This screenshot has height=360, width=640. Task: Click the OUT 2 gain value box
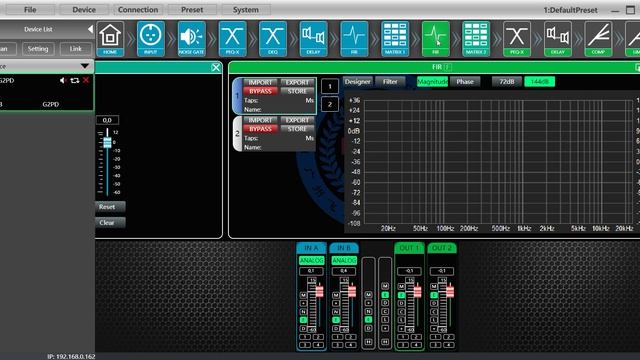[442, 271]
